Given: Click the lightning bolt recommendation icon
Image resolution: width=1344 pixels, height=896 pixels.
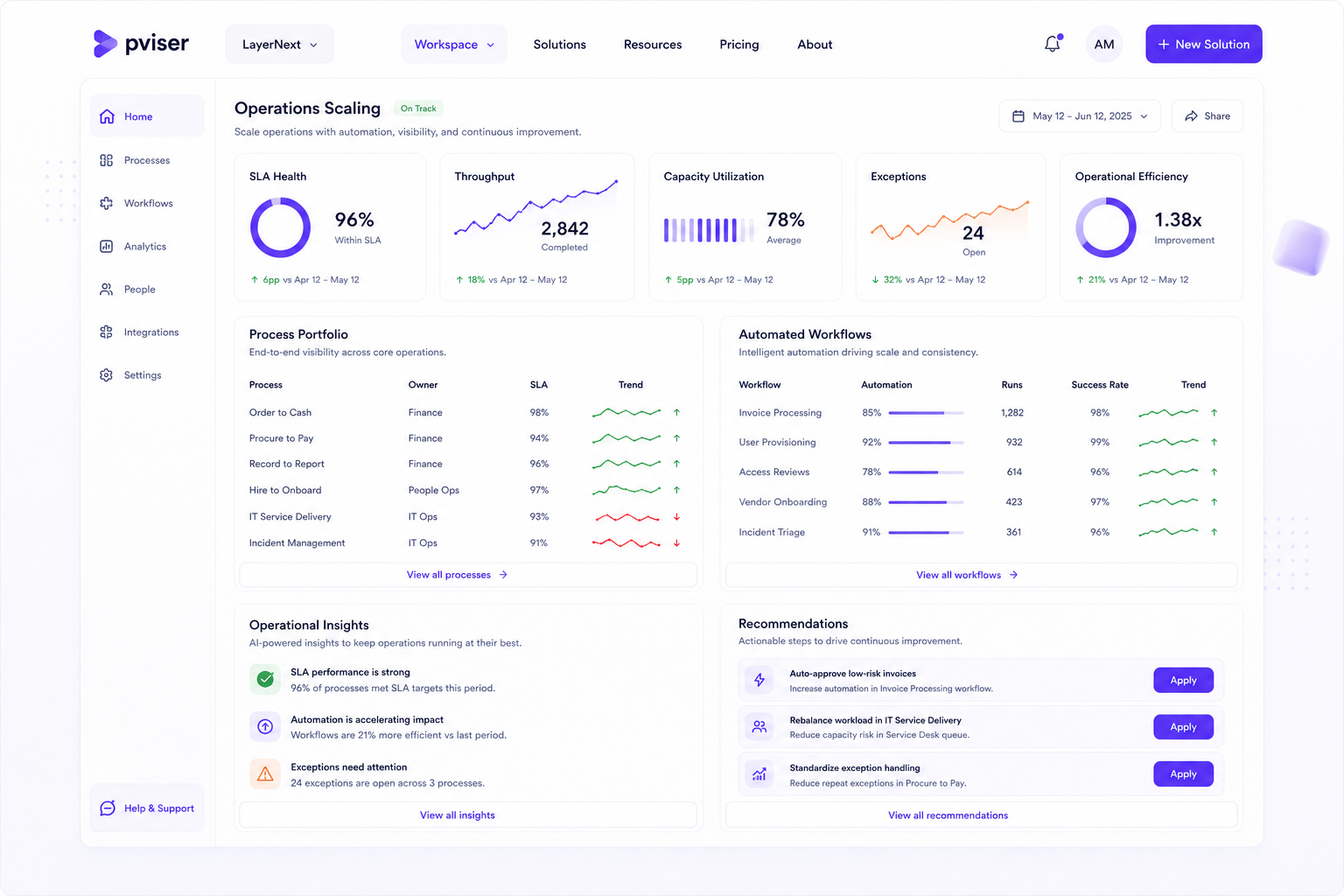Looking at the screenshot, I should click(x=759, y=680).
